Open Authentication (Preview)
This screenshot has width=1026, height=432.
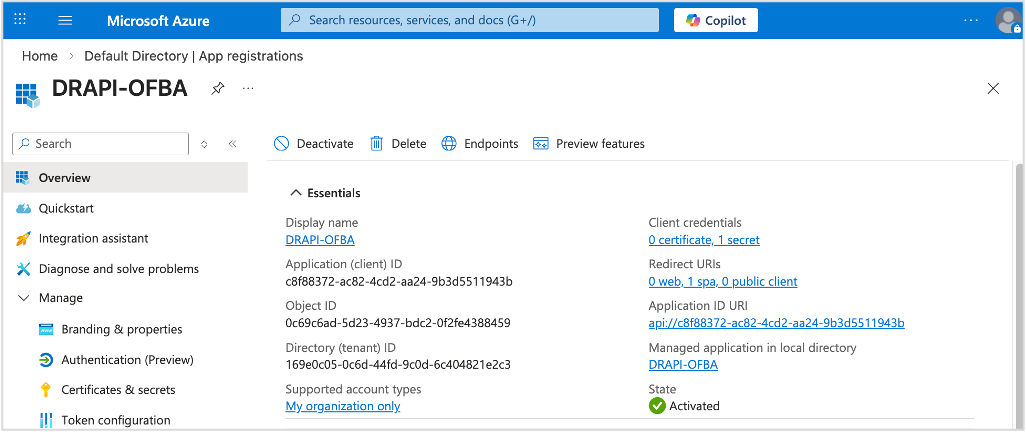pyautogui.click(x=128, y=360)
